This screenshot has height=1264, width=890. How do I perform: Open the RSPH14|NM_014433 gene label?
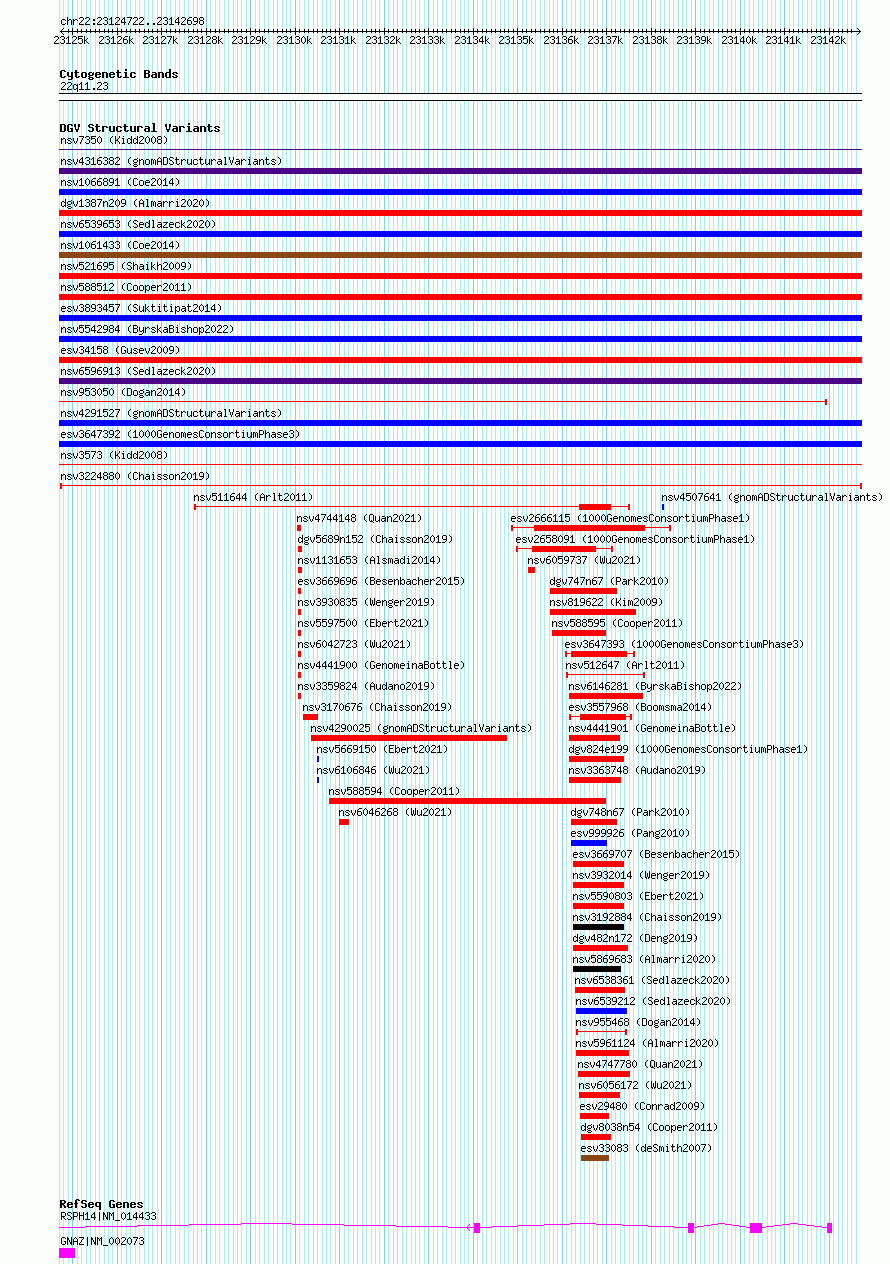pos(108,1216)
